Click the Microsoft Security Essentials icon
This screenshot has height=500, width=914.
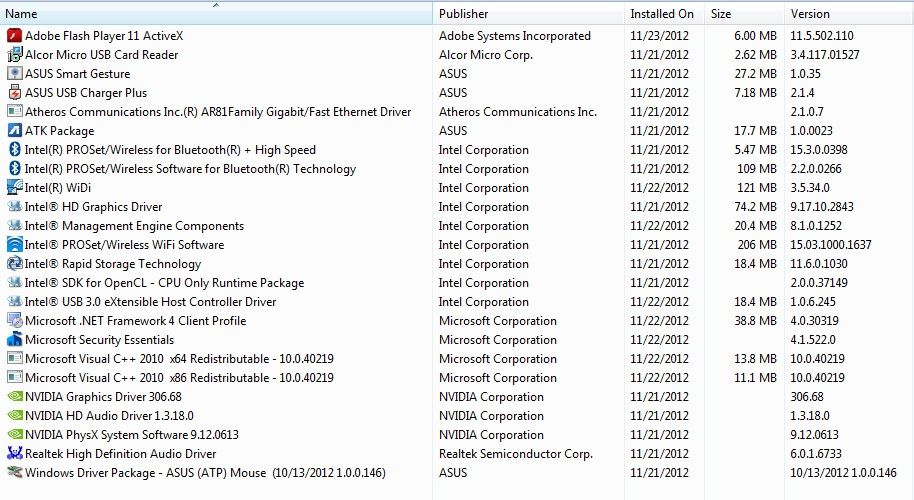(15, 340)
